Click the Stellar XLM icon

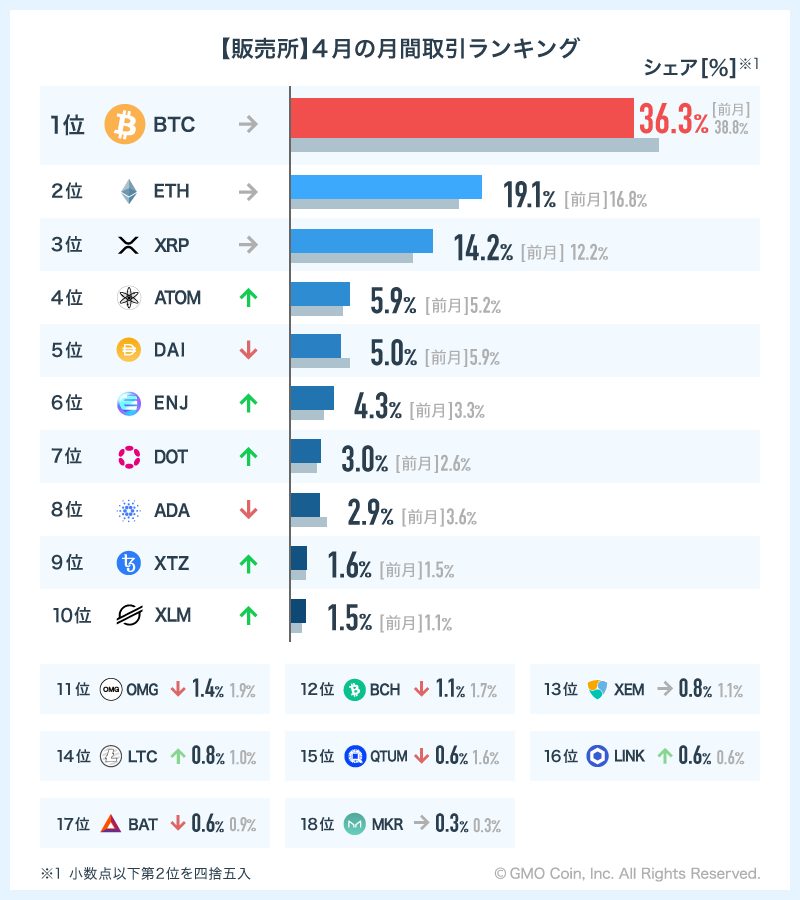129,615
